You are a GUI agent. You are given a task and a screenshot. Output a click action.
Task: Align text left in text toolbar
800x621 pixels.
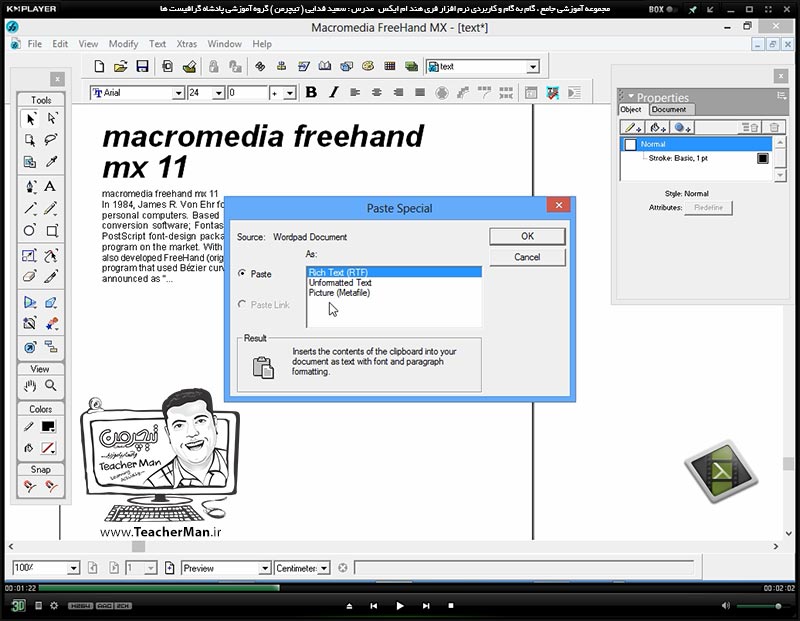355,92
